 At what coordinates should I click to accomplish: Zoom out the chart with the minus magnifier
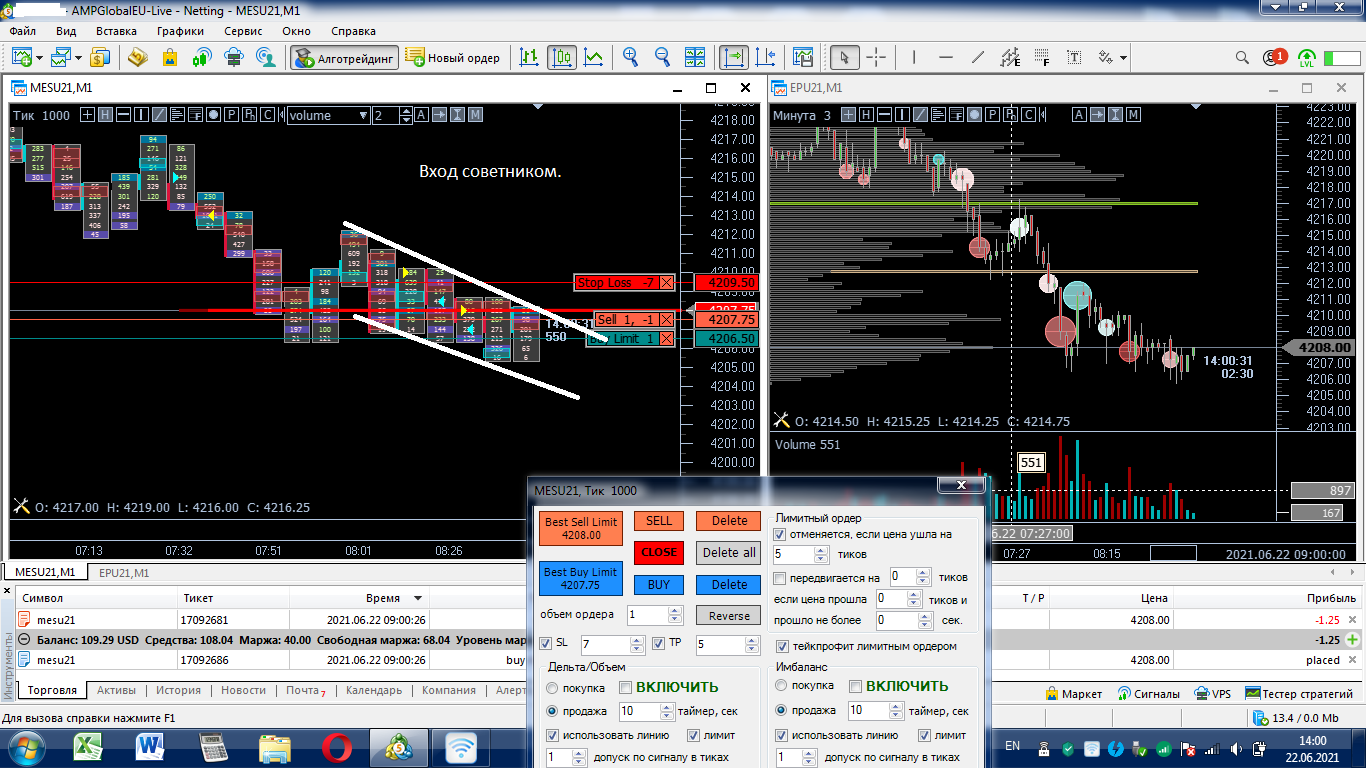tap(663, 58)
